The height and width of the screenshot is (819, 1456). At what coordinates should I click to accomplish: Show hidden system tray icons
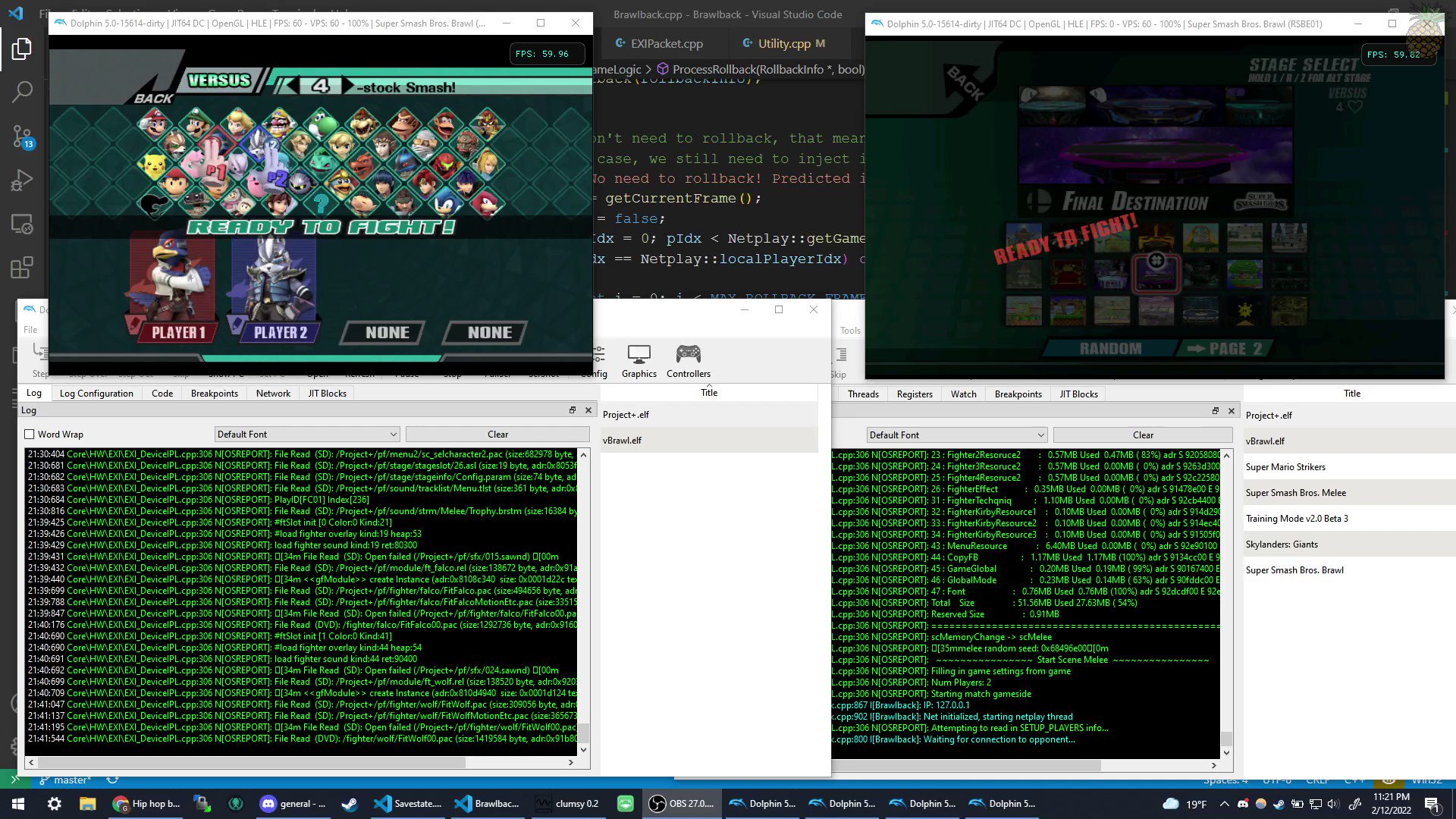[1224, 804]
